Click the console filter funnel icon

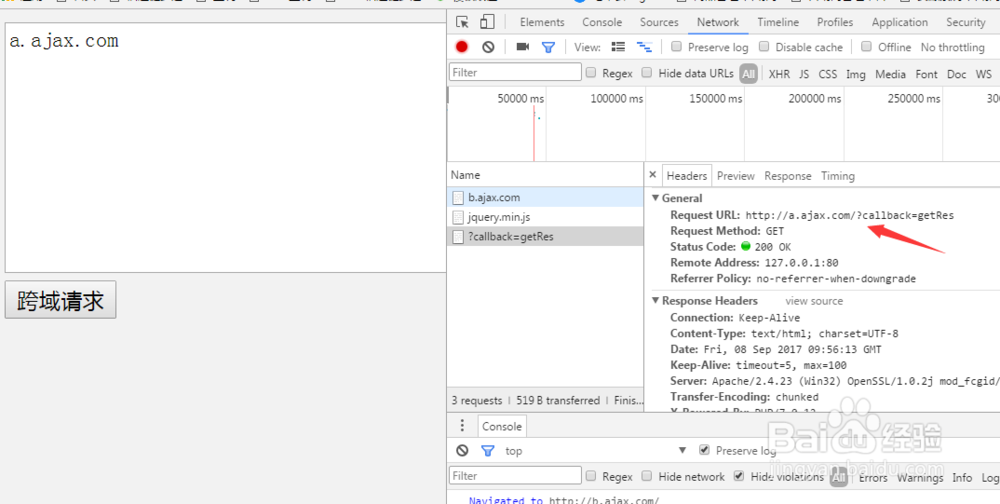coord(488,450)
